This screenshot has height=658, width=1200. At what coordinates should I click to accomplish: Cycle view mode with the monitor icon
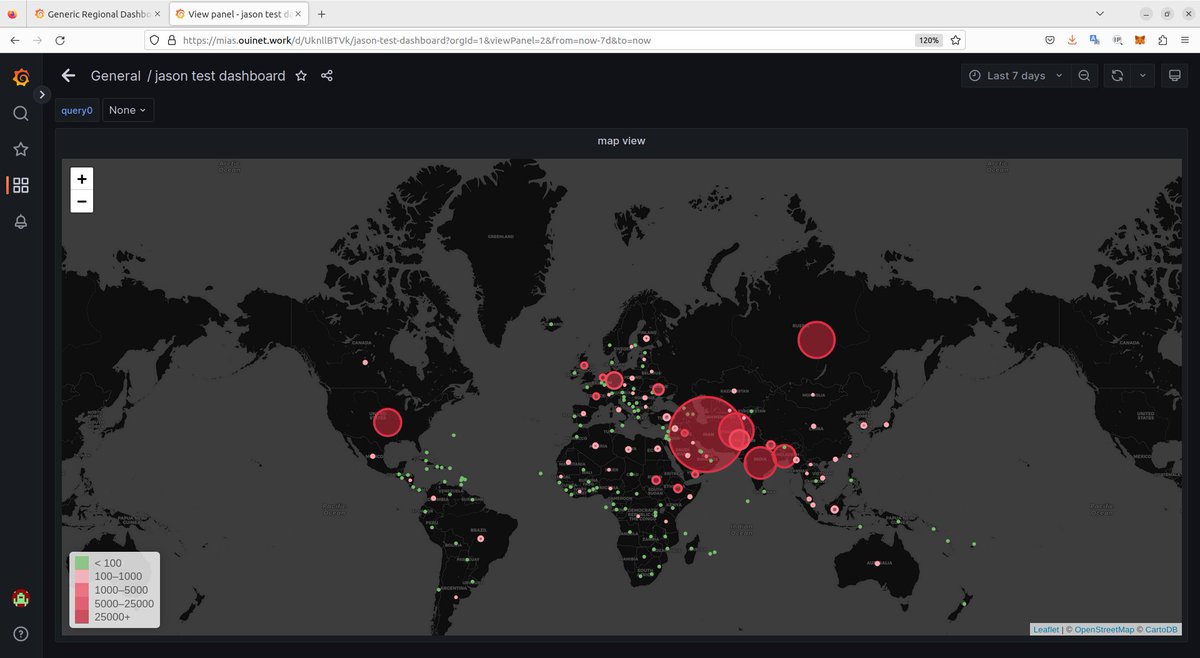pos(1175,76)
